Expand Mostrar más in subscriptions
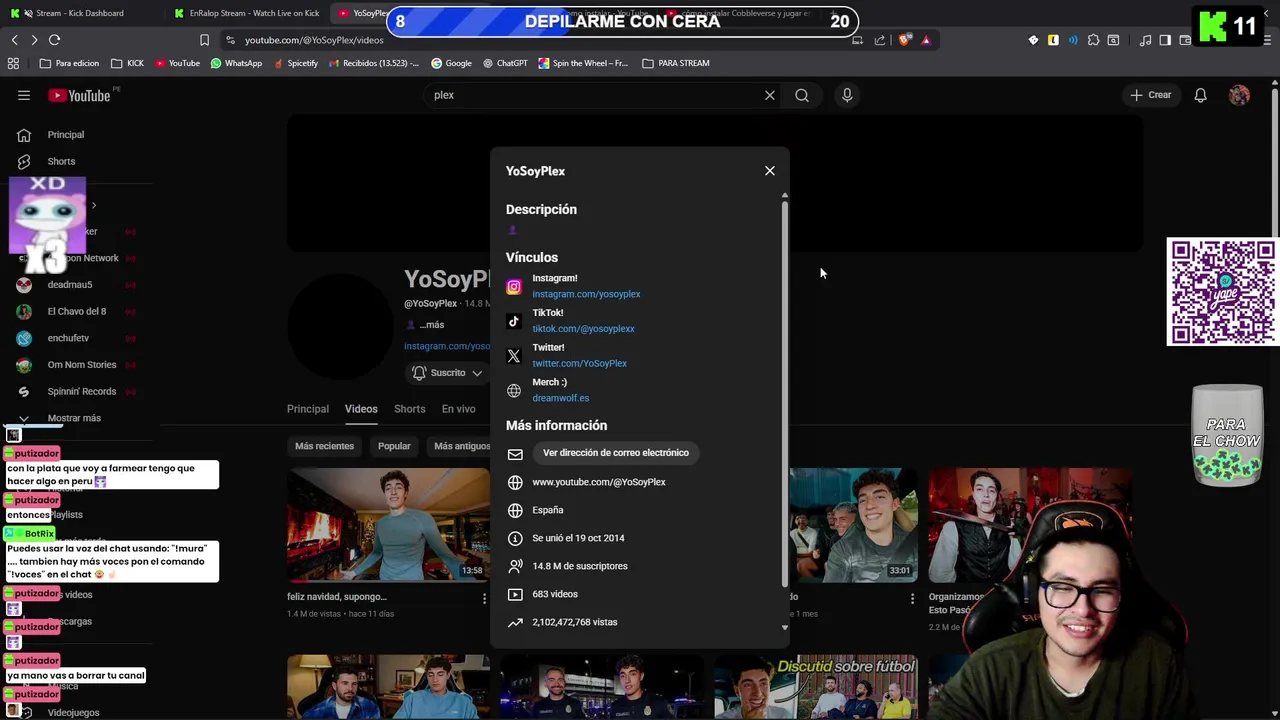1280x720 pixels. 74,418
